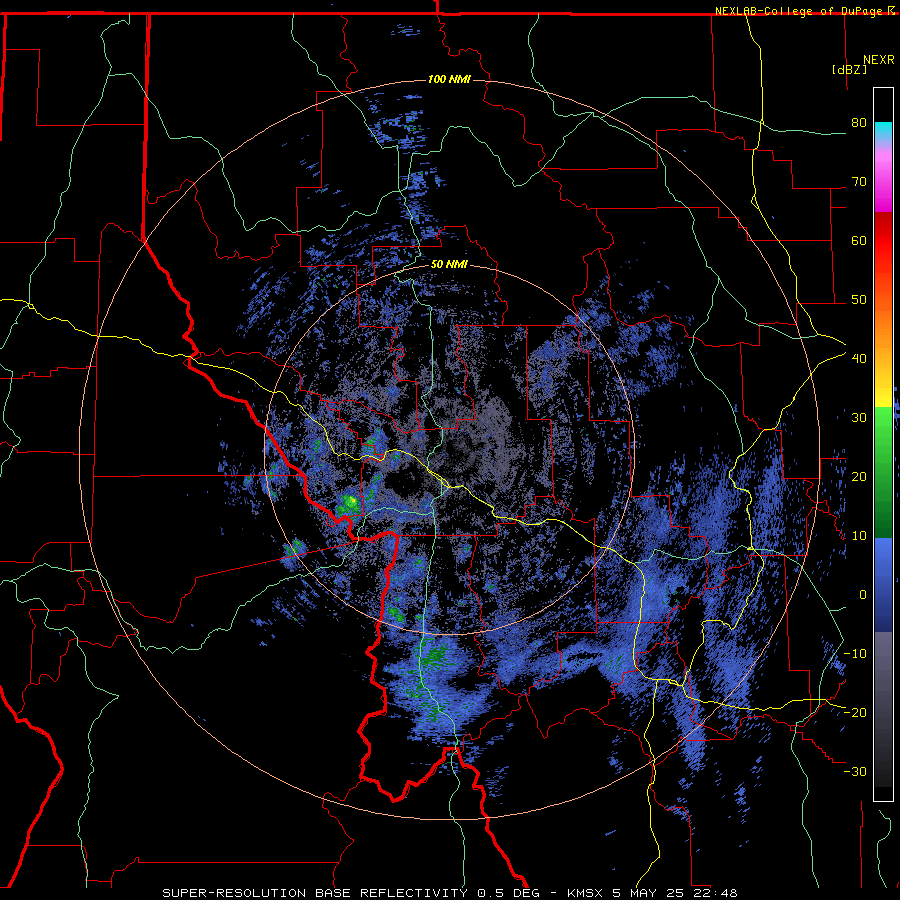The width and height of the screenshot is (900, 900).
Task: Click the 60 dBZ scale label
Action: 859,240
